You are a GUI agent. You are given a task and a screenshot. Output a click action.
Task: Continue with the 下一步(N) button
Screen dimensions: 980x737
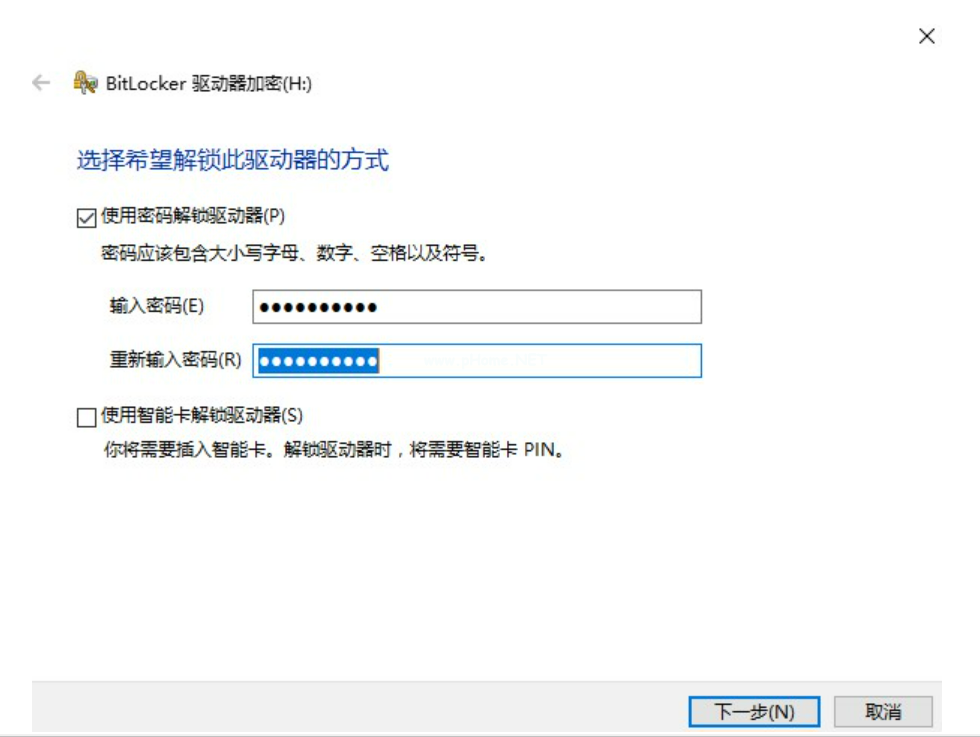point(754,711)
